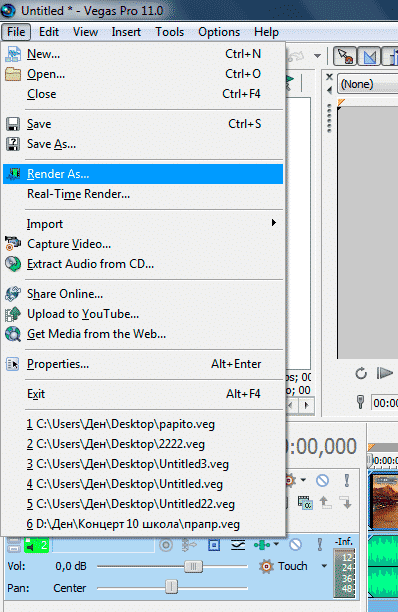The width and height of the screenshot is (398, 612).
Task: Expand the Import submenu
Action: (143, 224)
